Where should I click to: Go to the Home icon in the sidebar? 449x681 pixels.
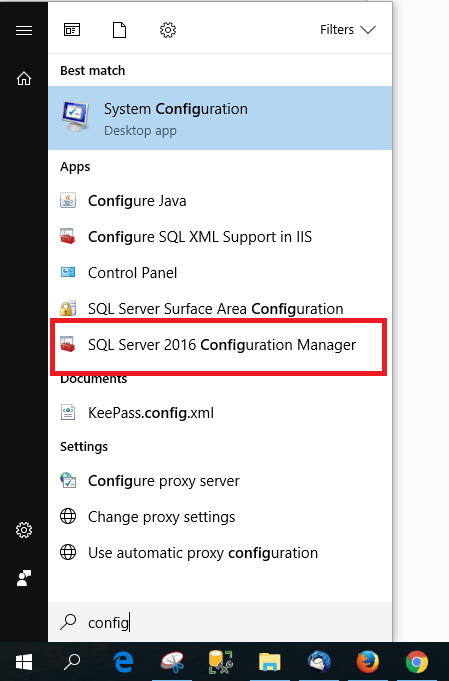pyautogui.click(x=24, y=79)
